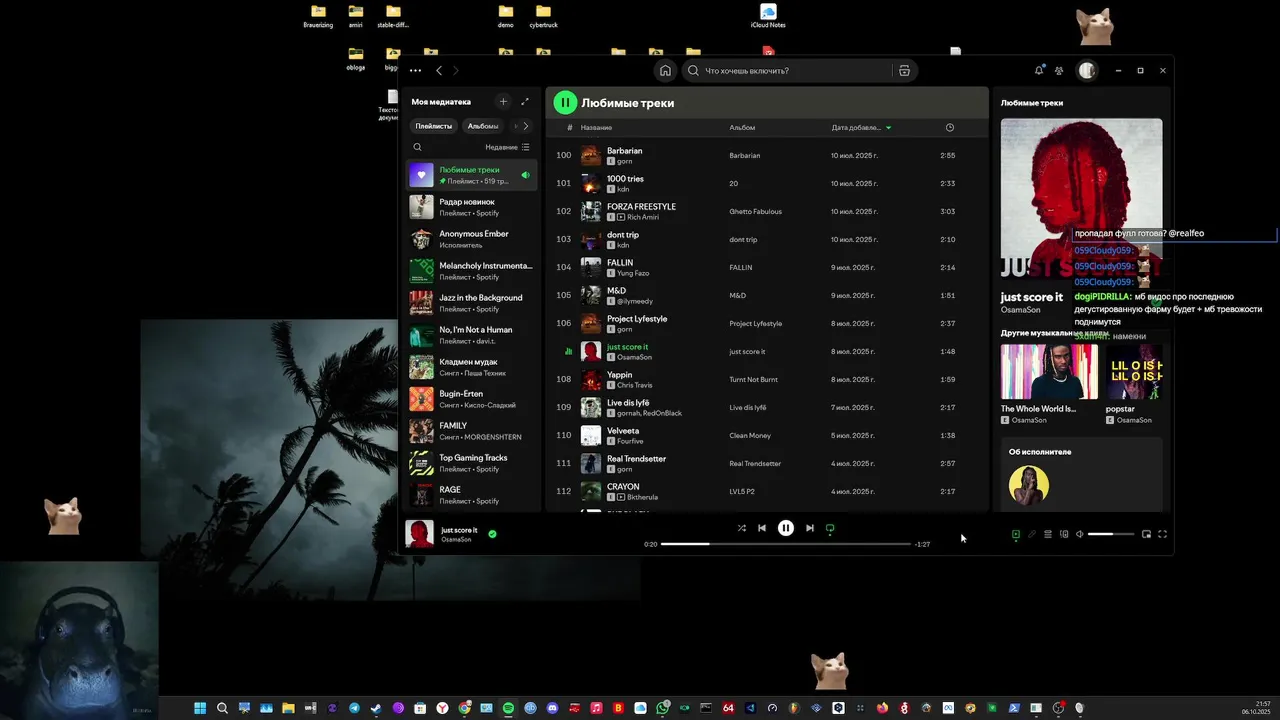Open the Windows Start button
The height and width of the screenshot is (720, 1280).
click(200, 708)
